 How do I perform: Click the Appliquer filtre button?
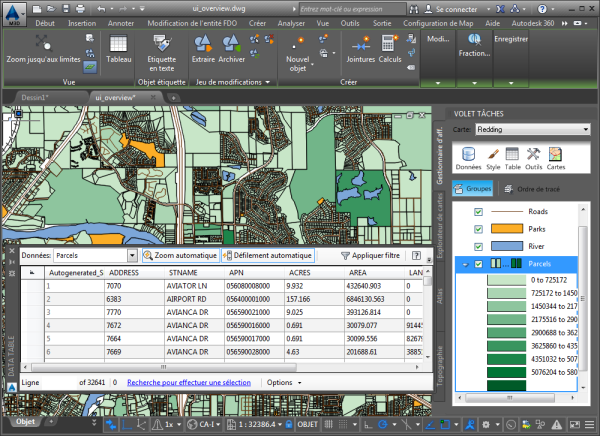(x=369, y=256)
